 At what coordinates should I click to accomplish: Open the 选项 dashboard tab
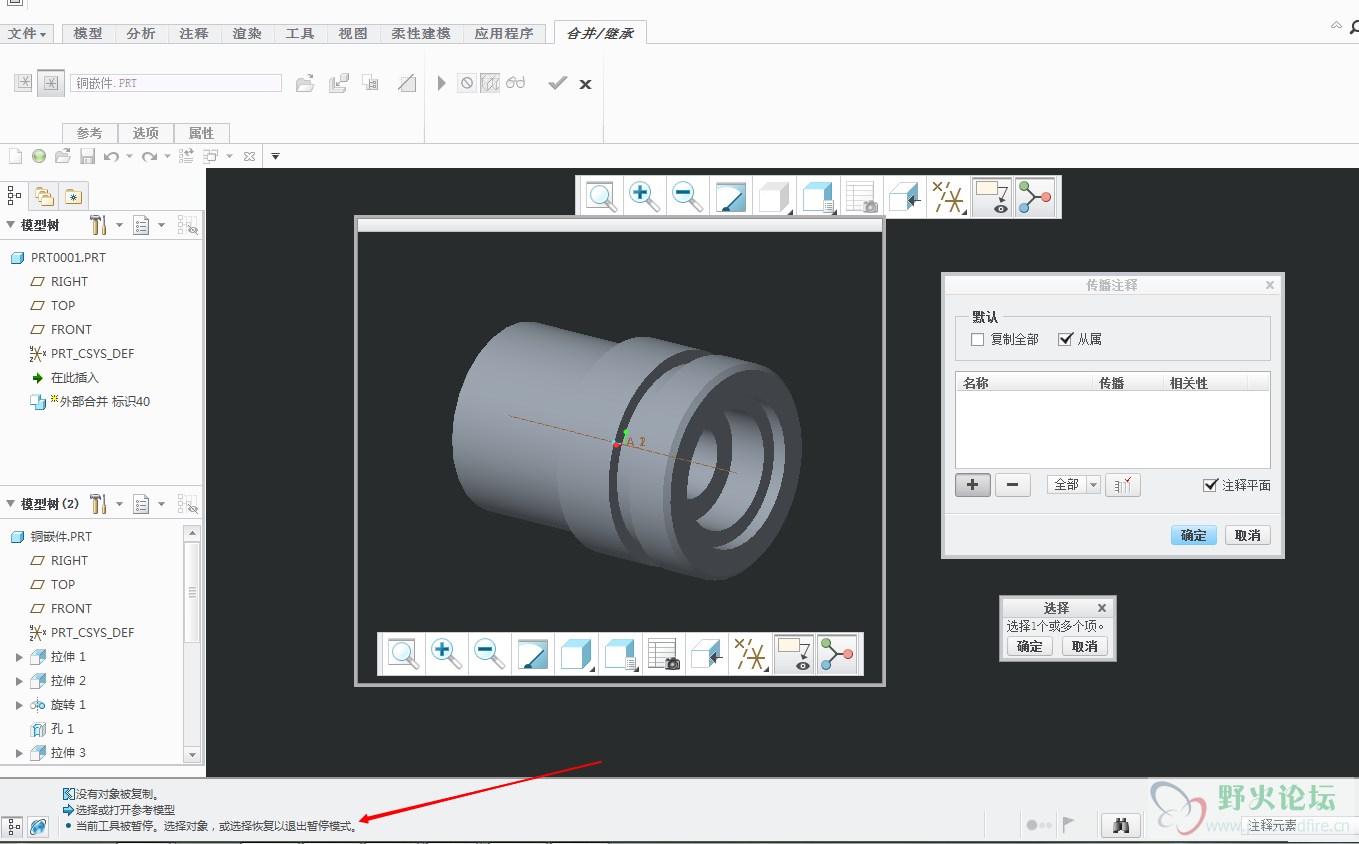(x=146, y=133)
